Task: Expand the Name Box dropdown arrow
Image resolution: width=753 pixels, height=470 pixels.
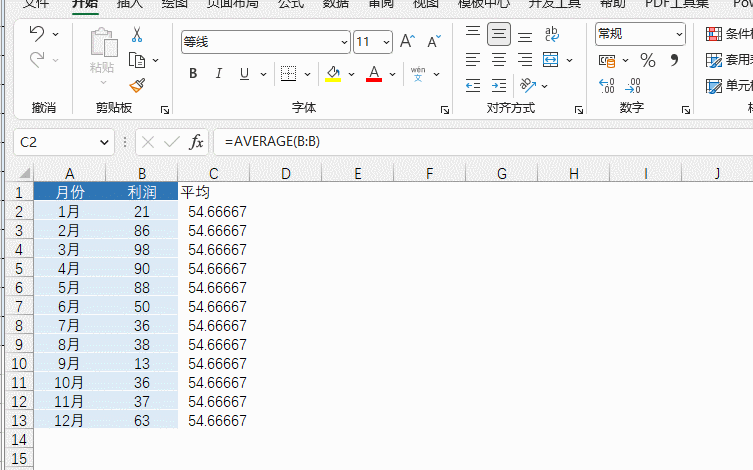Action: pos(104,142)
